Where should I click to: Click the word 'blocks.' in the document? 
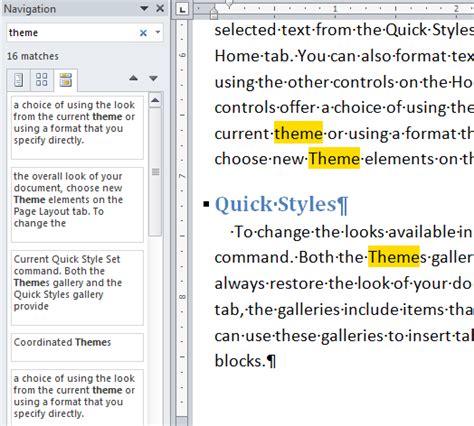(240, 361)
